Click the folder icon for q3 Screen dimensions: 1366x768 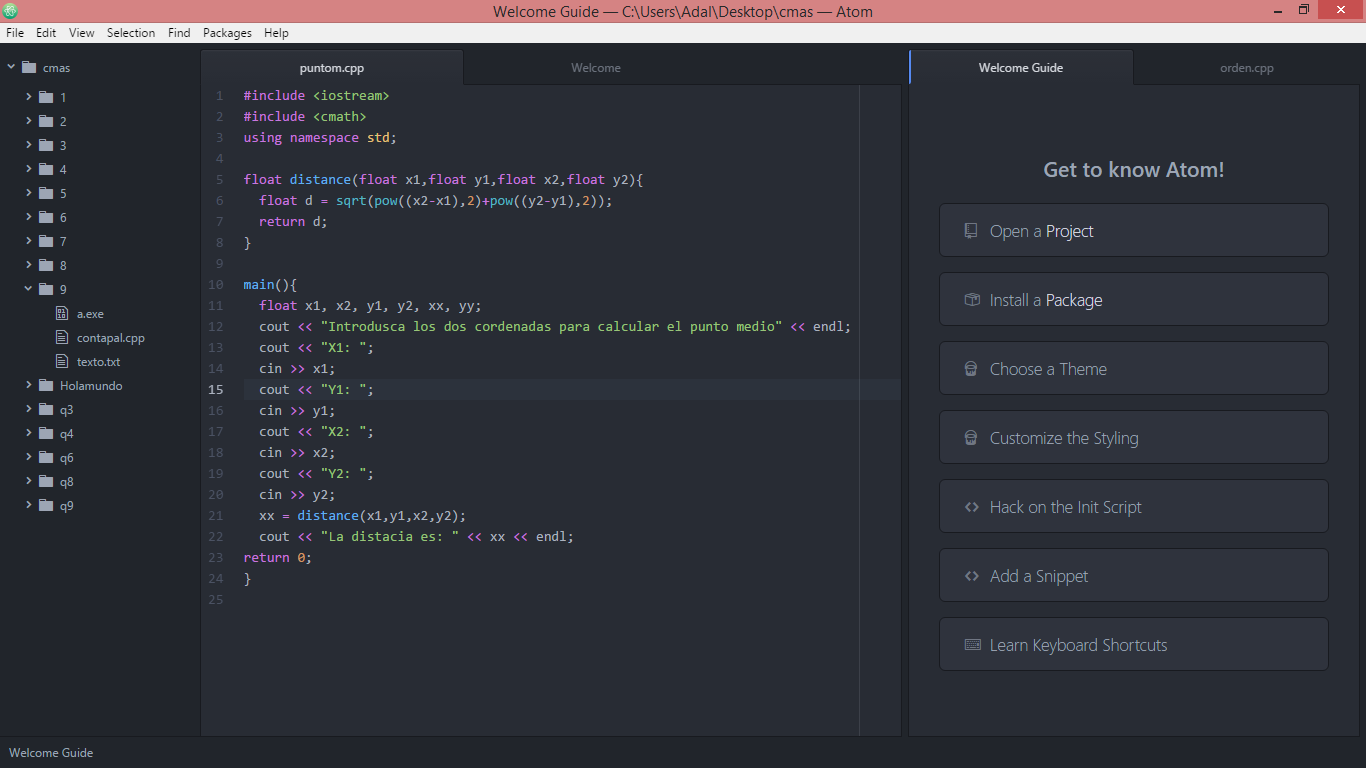(x=46, y=409)
